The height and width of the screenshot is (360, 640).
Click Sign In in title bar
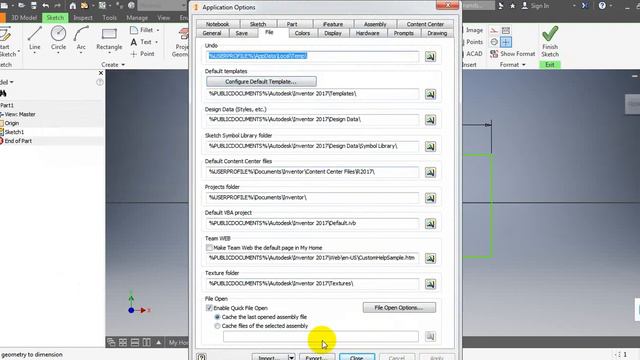pos(535,6)
